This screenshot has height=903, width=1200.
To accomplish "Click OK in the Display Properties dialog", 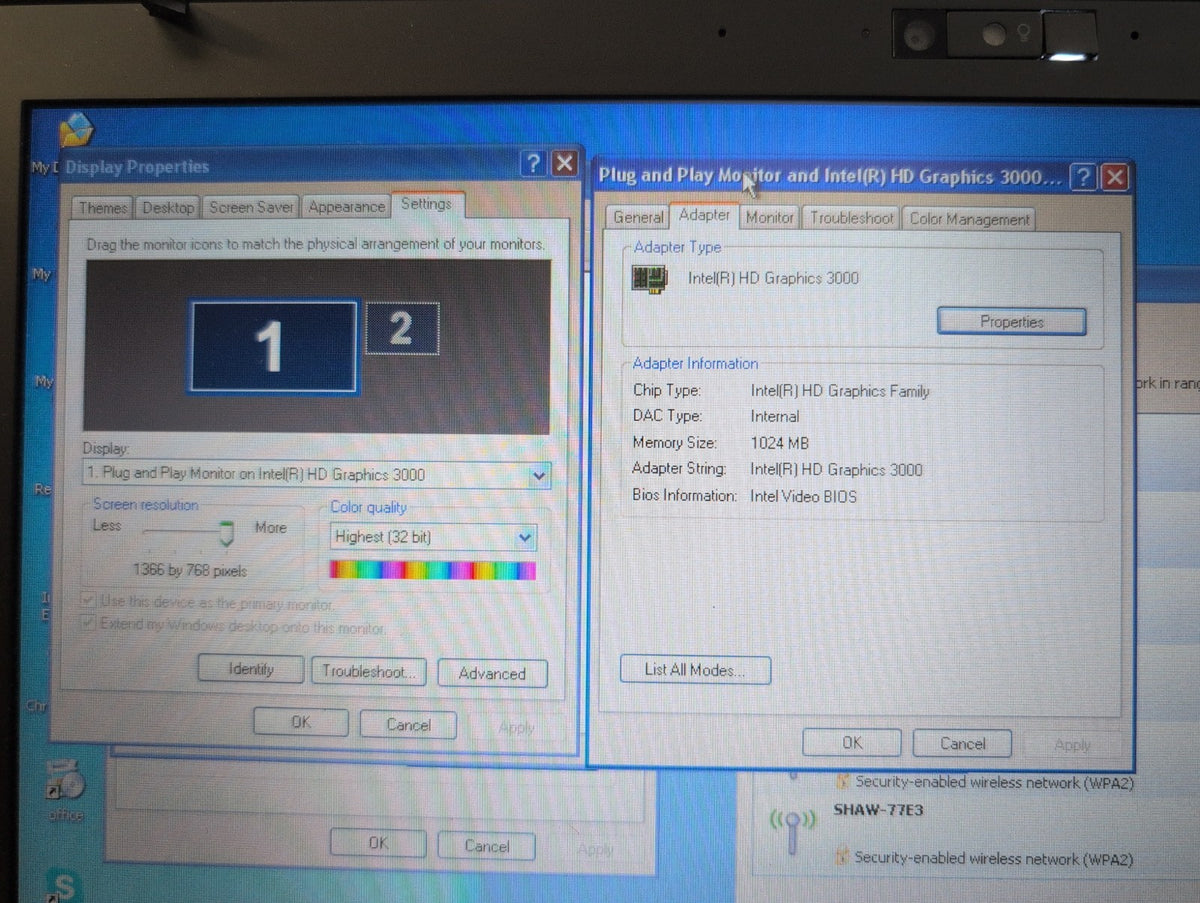I will click(301, 722).
